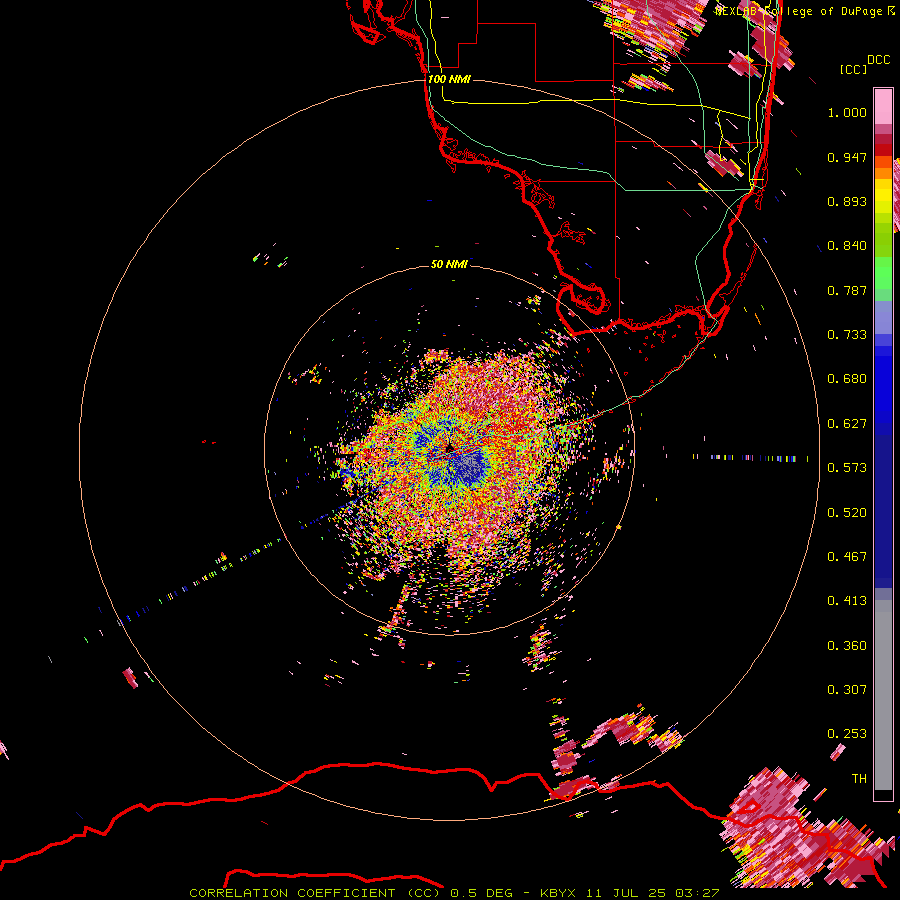Click the 0.520 scale value

(847, 513)
